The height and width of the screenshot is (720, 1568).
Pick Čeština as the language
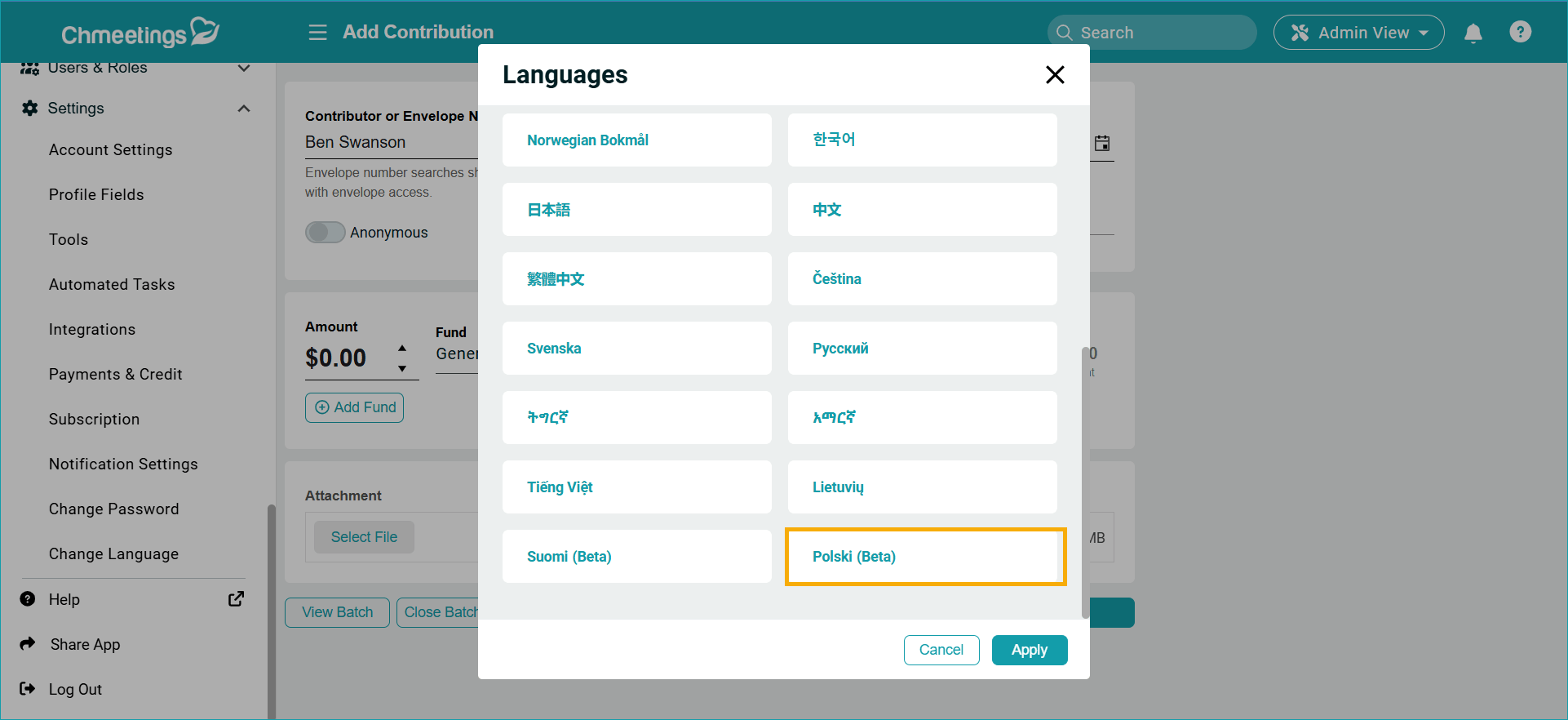tap(923, 279)
